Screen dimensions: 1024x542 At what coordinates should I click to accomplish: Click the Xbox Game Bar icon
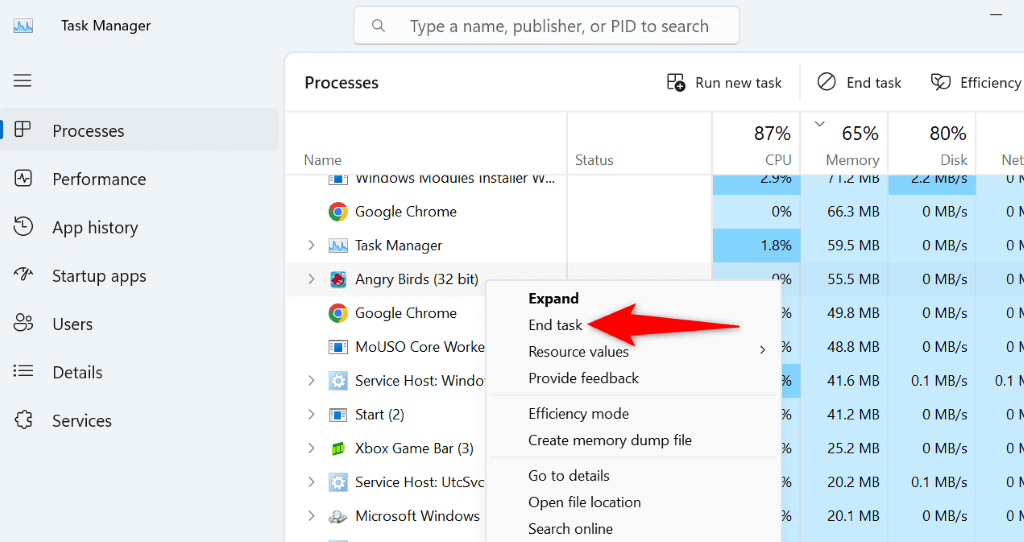tap(338, 448)
